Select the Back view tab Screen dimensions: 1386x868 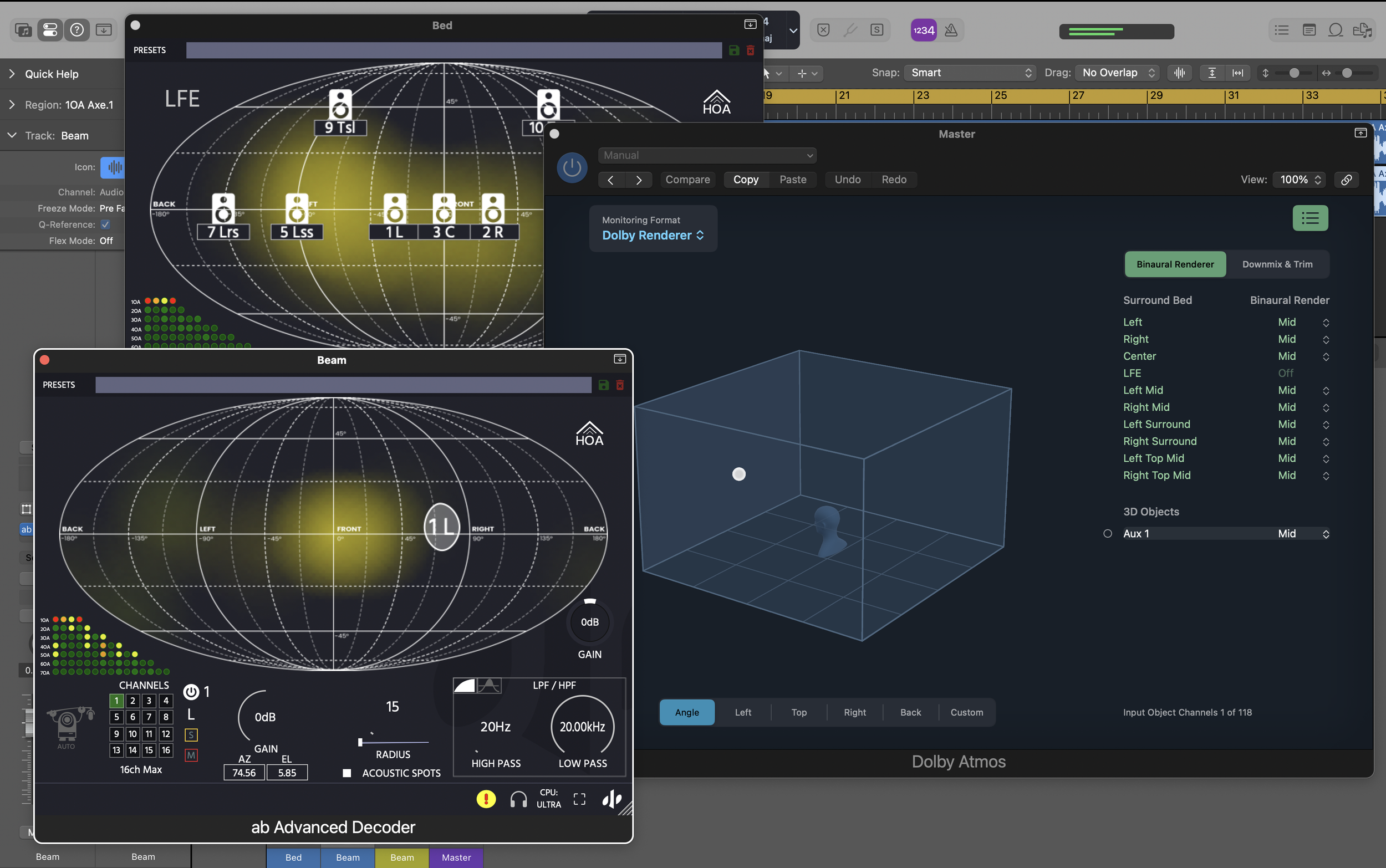coord(910,712)
